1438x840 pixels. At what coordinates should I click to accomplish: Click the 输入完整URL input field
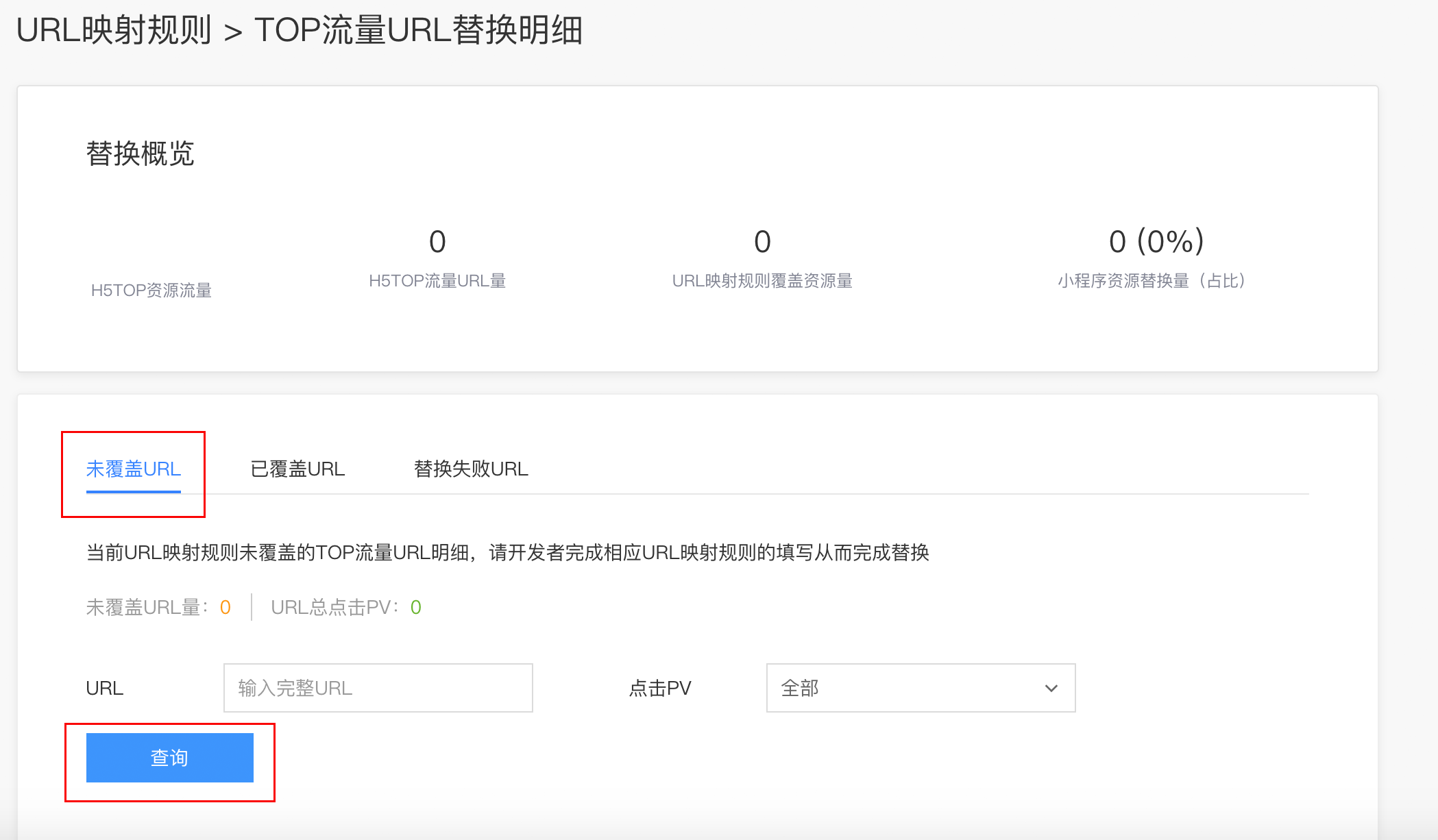(x=378, y=688)
